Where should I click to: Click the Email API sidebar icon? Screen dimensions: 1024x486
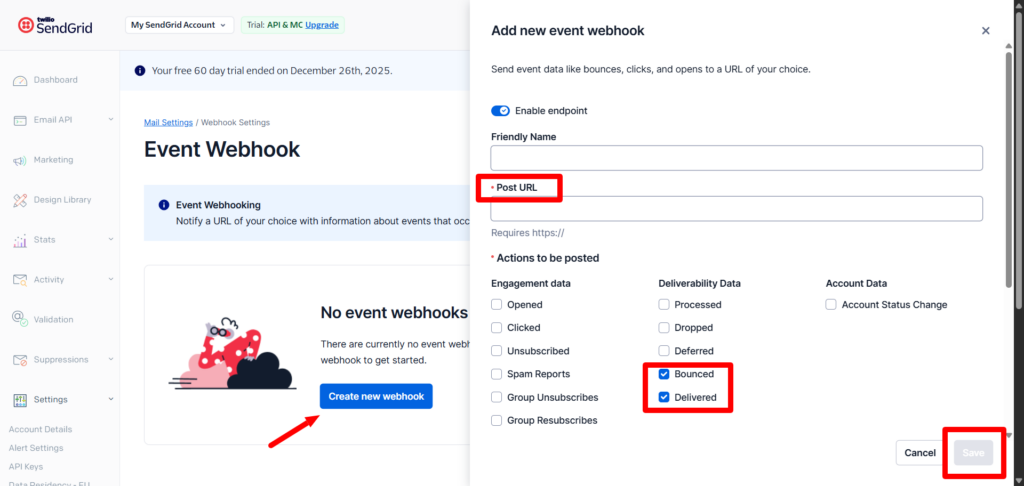point(19,120)
